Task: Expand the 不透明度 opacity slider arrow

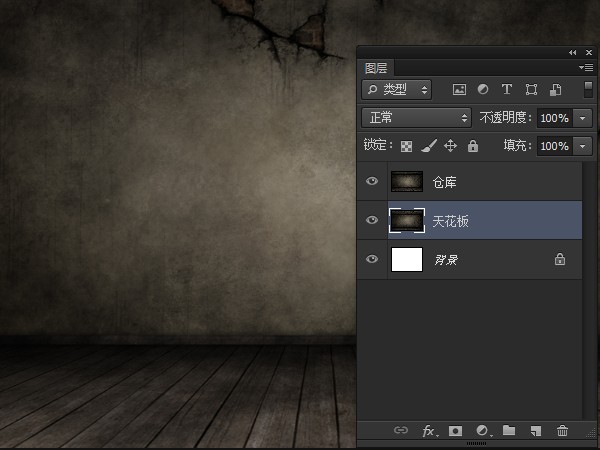Action: point(584,118)
